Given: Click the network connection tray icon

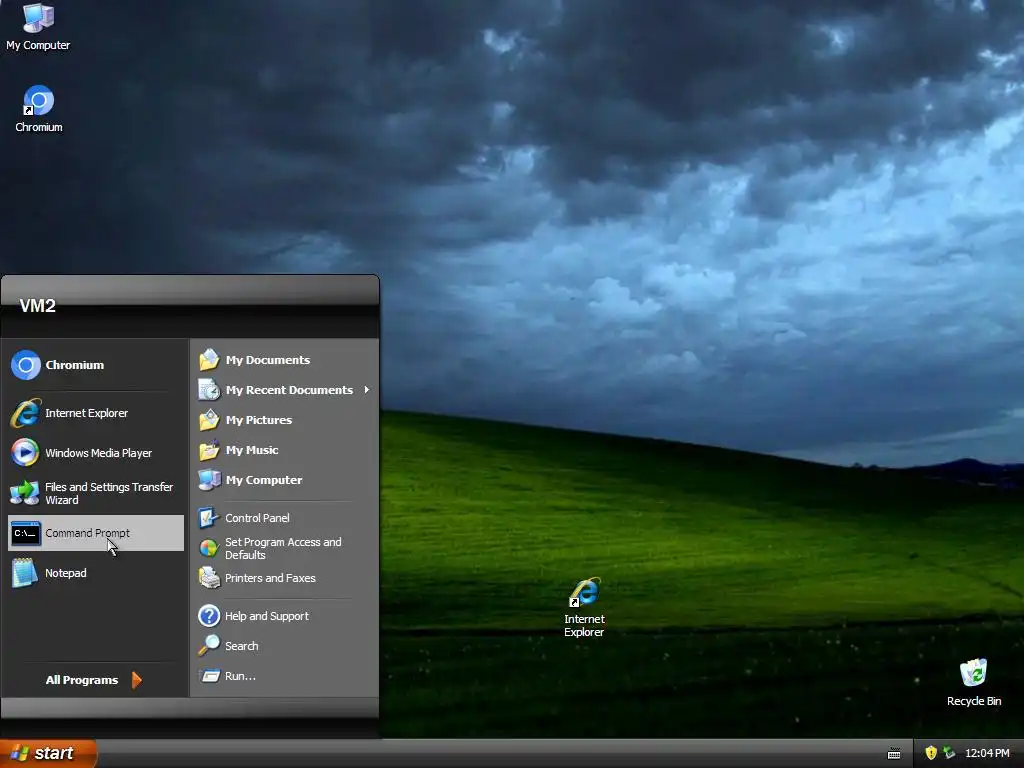Looking at the screenshot, I should coord(949,753).
